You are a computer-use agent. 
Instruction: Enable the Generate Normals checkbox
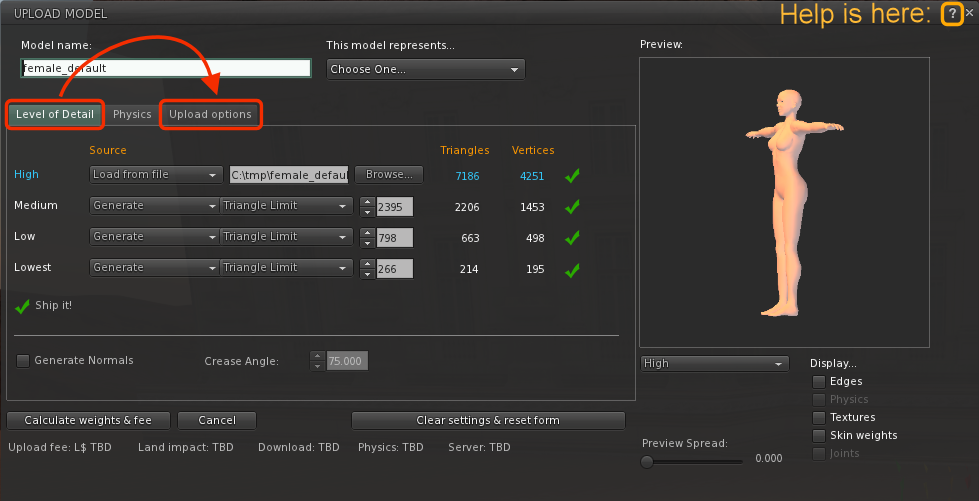(23, 360)
